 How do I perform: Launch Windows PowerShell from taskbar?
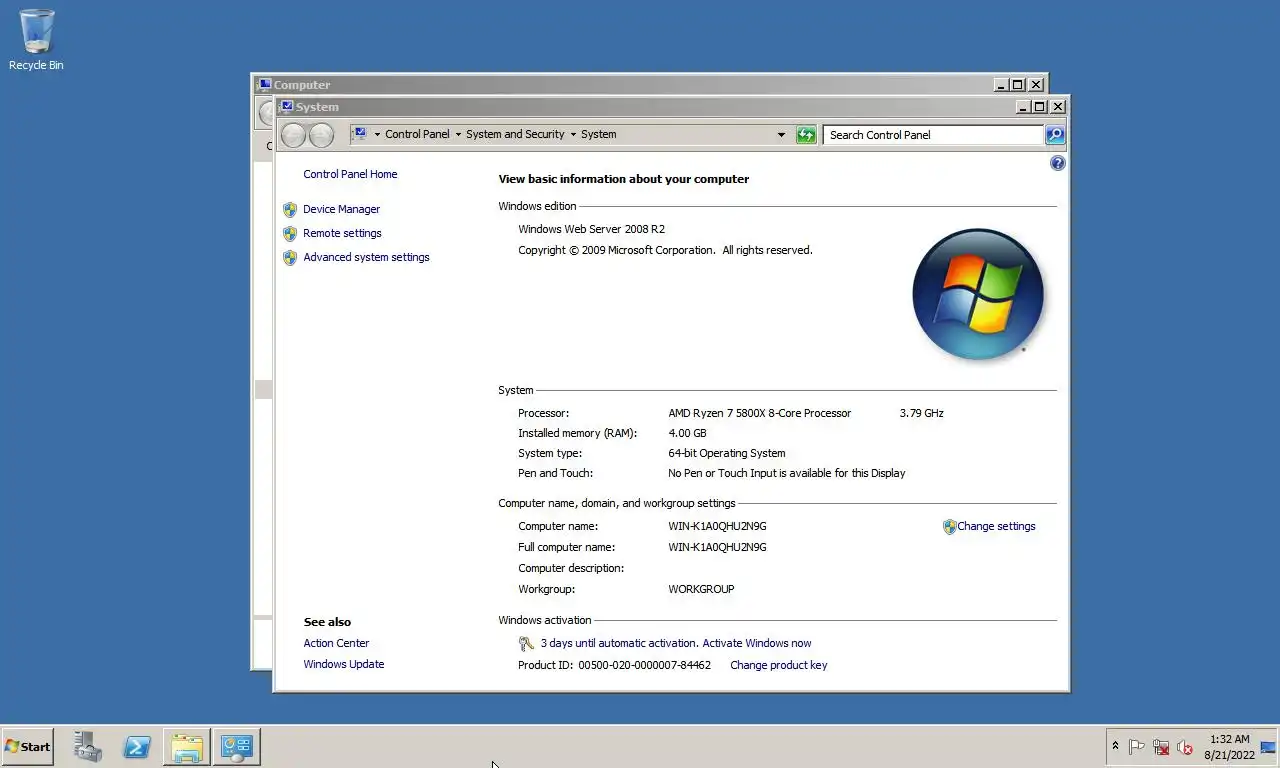tap(137, 746)
